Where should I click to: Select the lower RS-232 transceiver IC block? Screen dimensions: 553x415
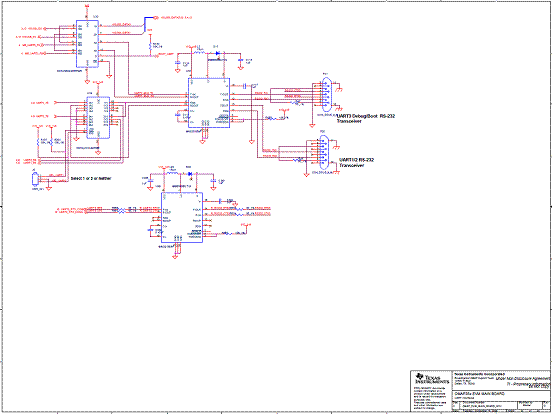[x=182, y=218]
